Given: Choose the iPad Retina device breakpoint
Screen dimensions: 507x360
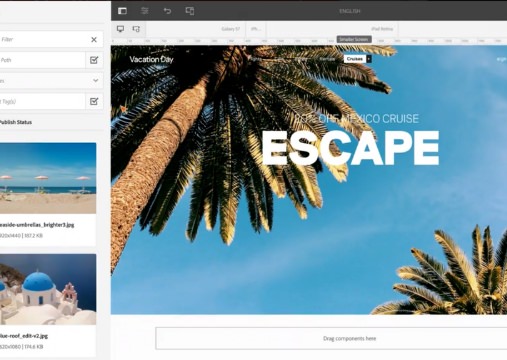Looking at the screenshot, I should (x=382, y=29).
